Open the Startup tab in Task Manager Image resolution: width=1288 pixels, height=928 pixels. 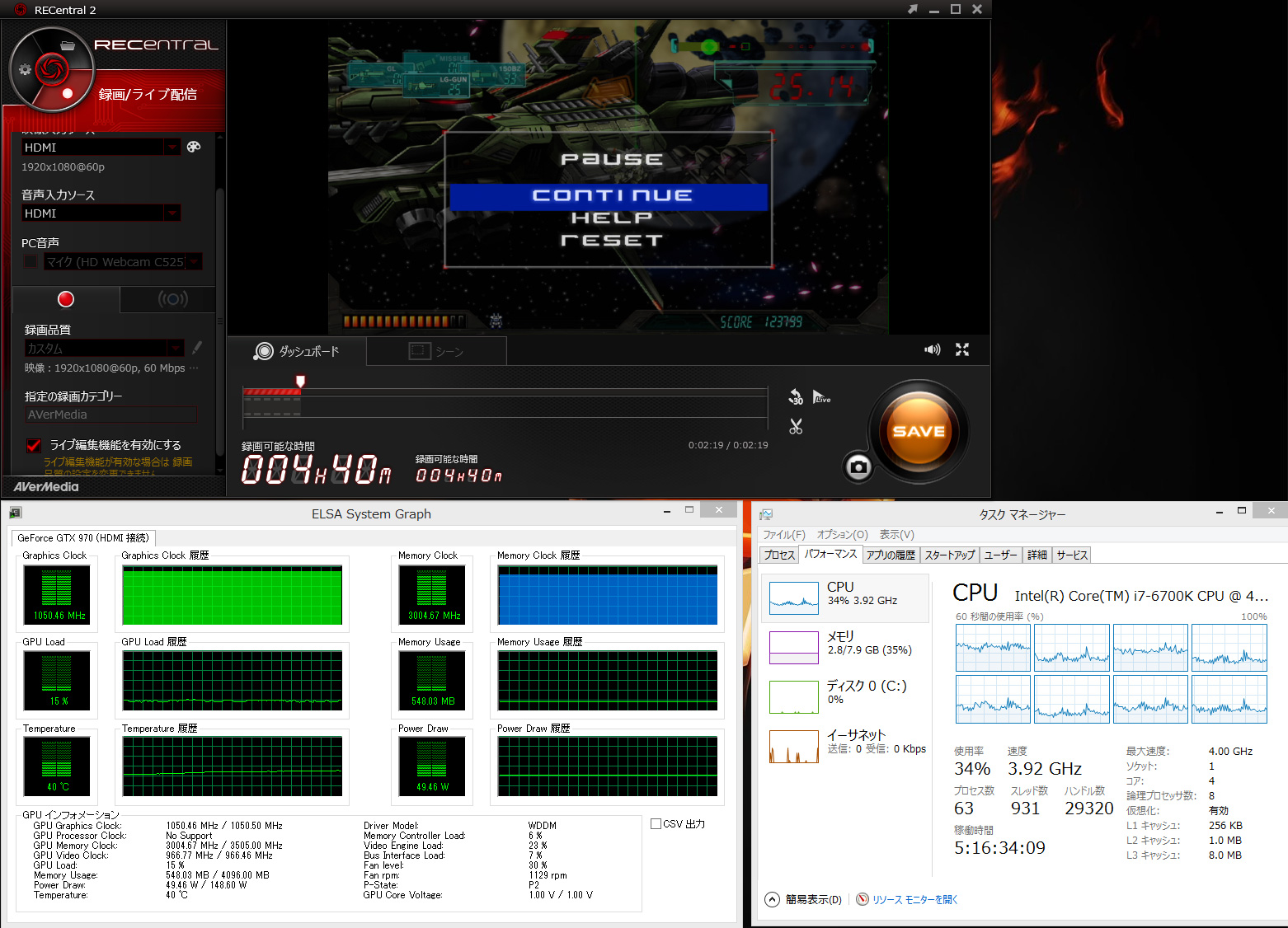(949, 555)
